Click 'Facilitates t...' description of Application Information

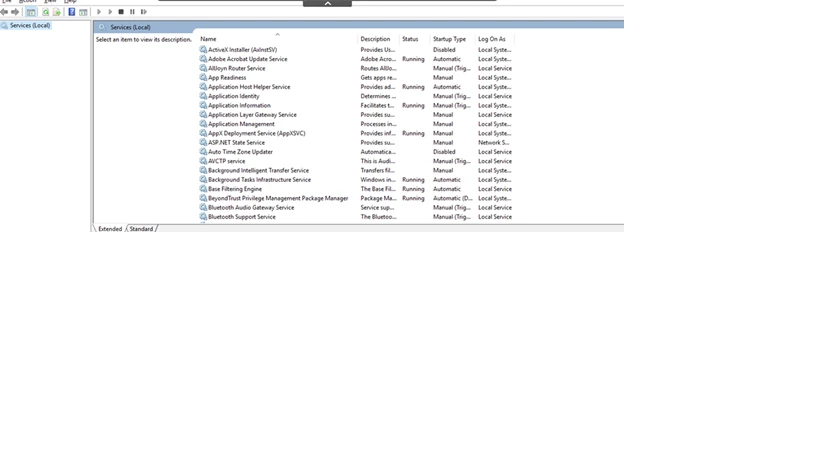(377, 105)
